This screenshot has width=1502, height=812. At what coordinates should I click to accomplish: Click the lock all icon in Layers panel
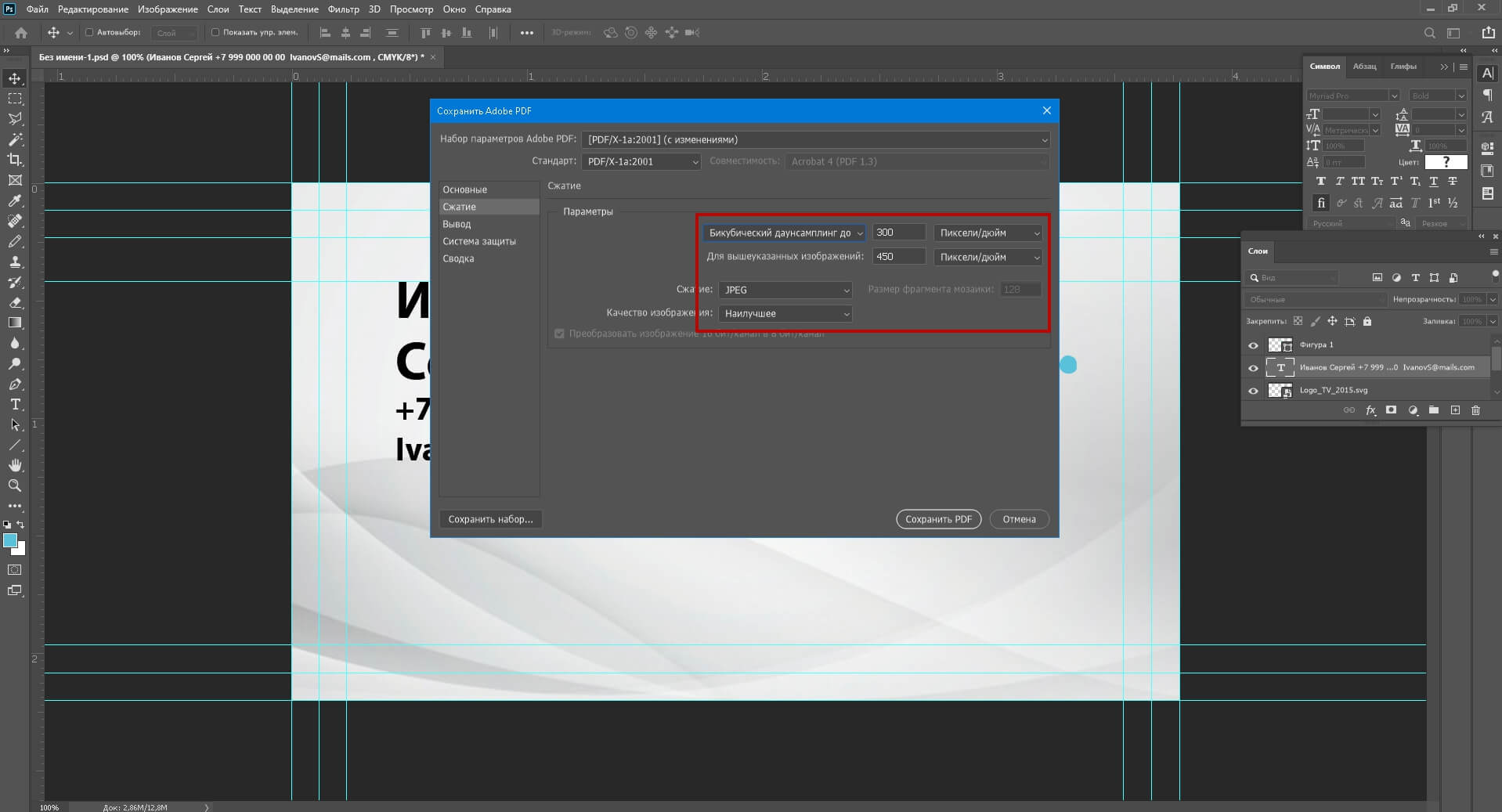1367,321
